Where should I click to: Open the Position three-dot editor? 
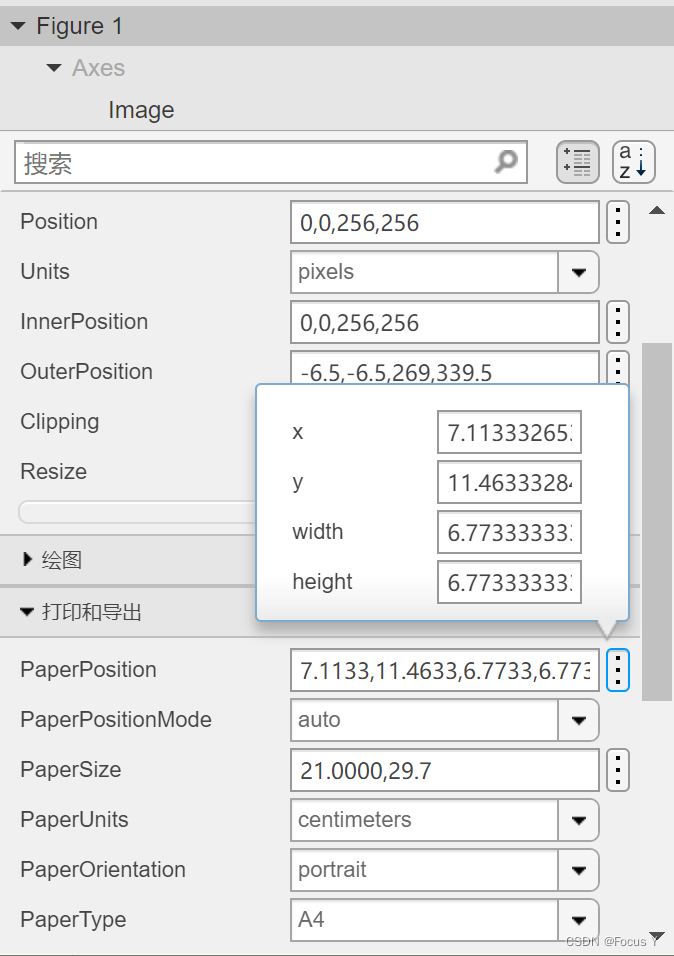click(618, 222)
